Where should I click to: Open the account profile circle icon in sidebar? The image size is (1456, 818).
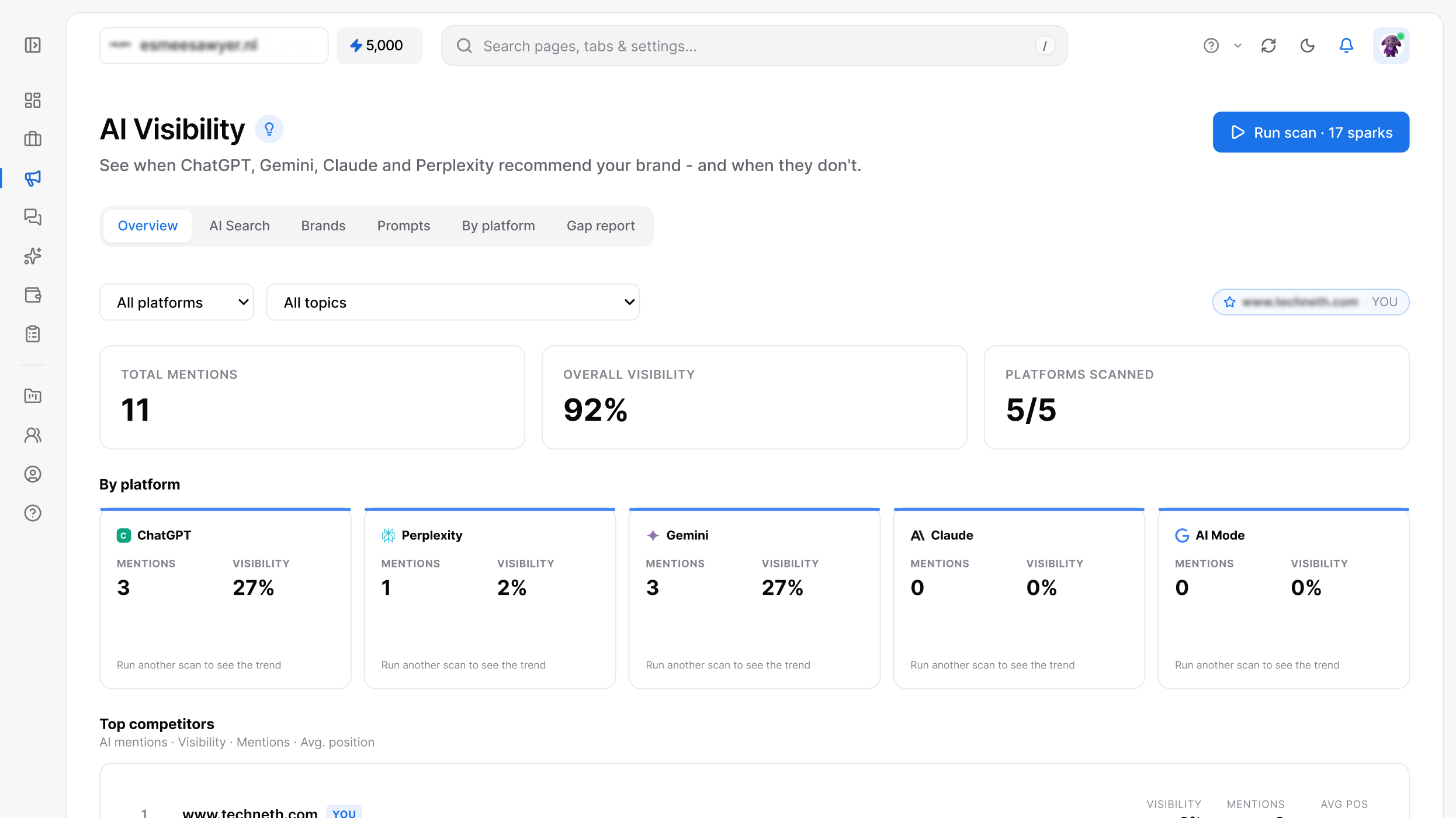click(33, 474)
